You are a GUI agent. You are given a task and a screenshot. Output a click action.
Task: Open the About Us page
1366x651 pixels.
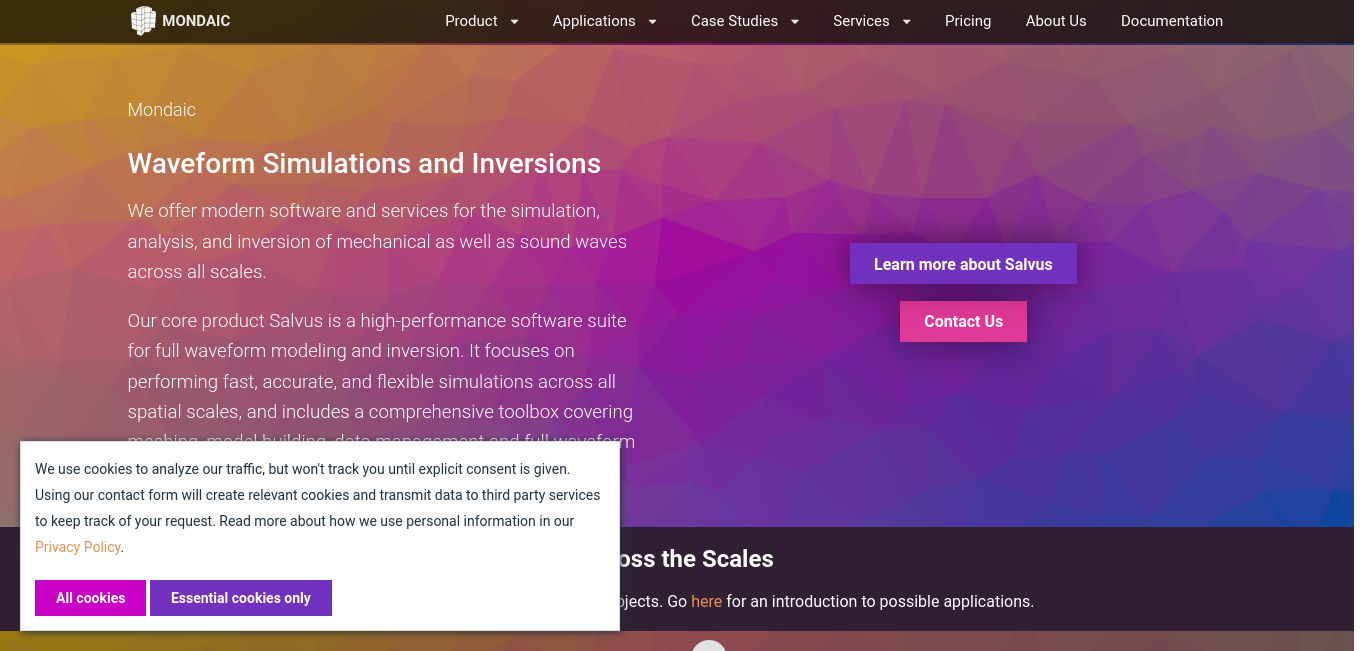click(1056, 21)
